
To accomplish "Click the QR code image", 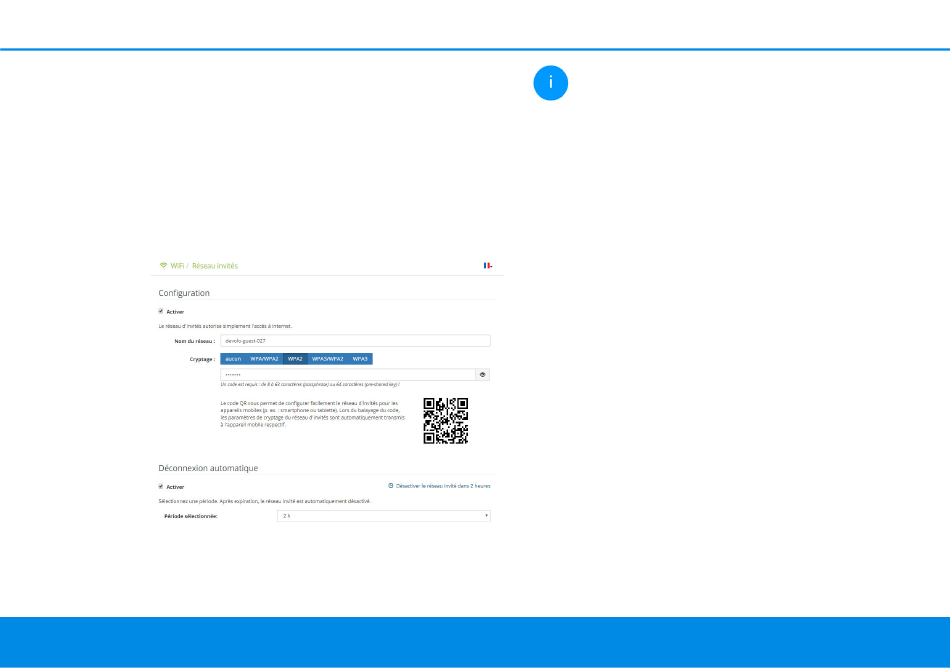I will [446, 421].
